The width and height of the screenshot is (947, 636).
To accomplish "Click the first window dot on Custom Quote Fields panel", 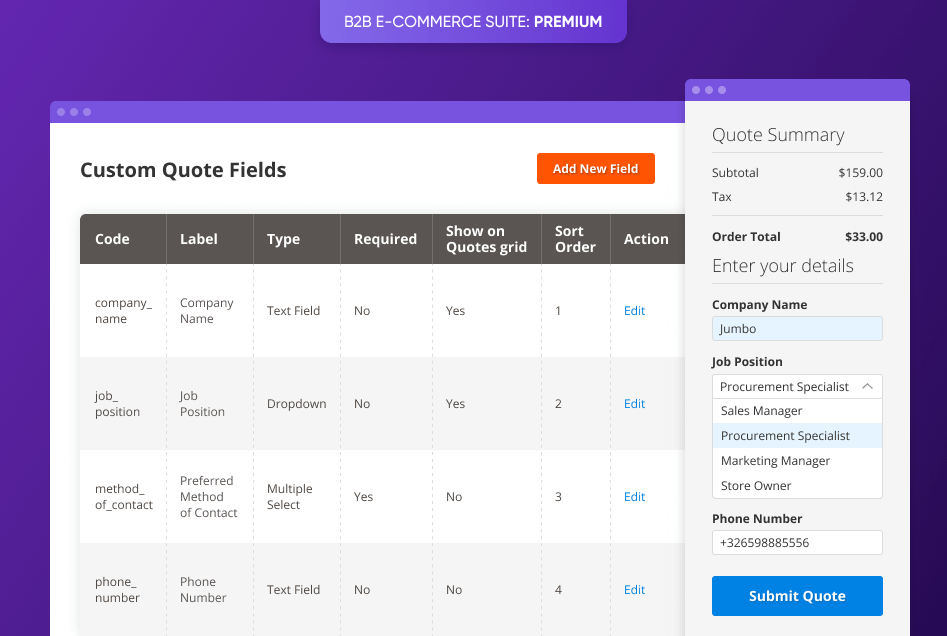I will click(x=61, y=112).
